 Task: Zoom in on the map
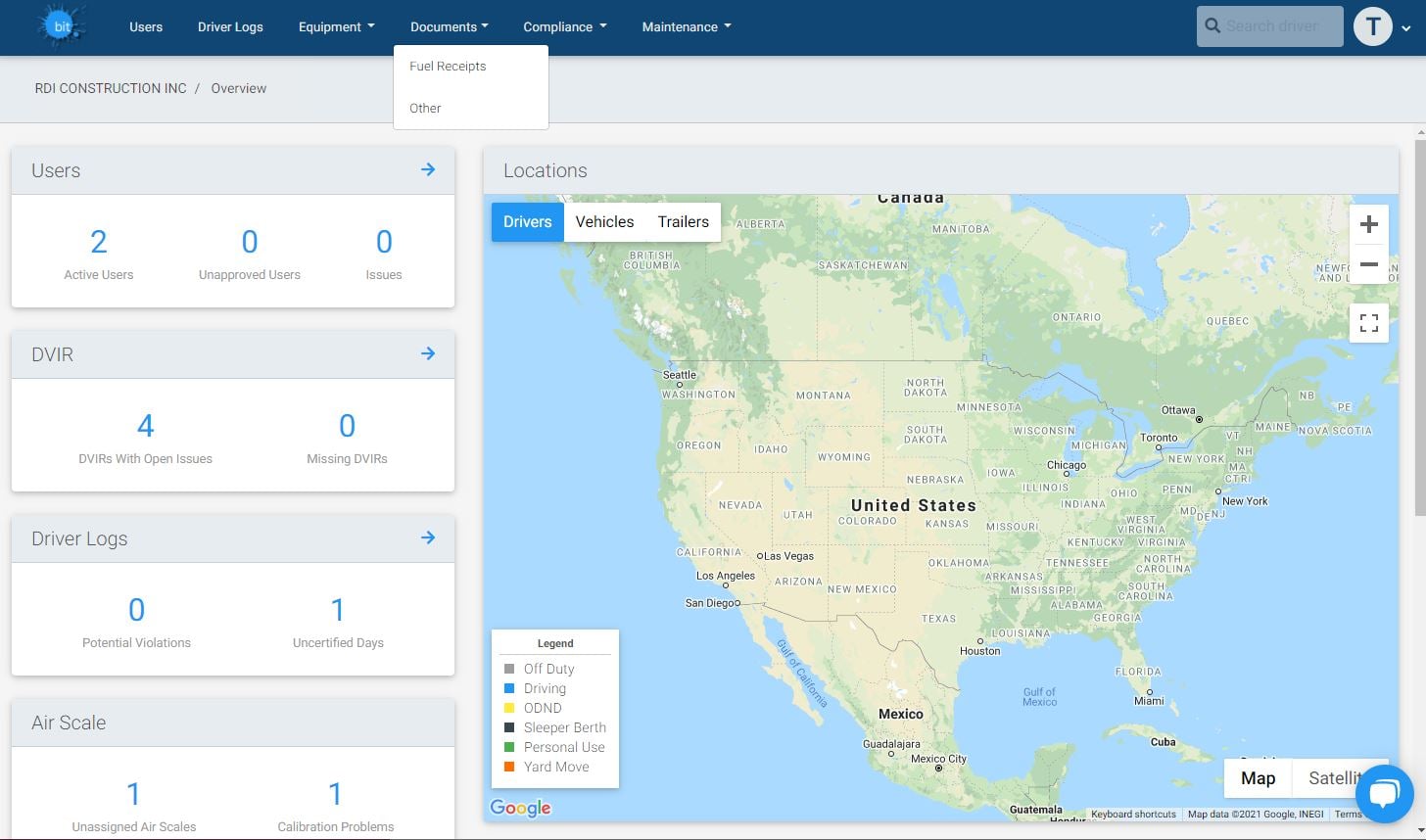click(x=1369, y=224)
